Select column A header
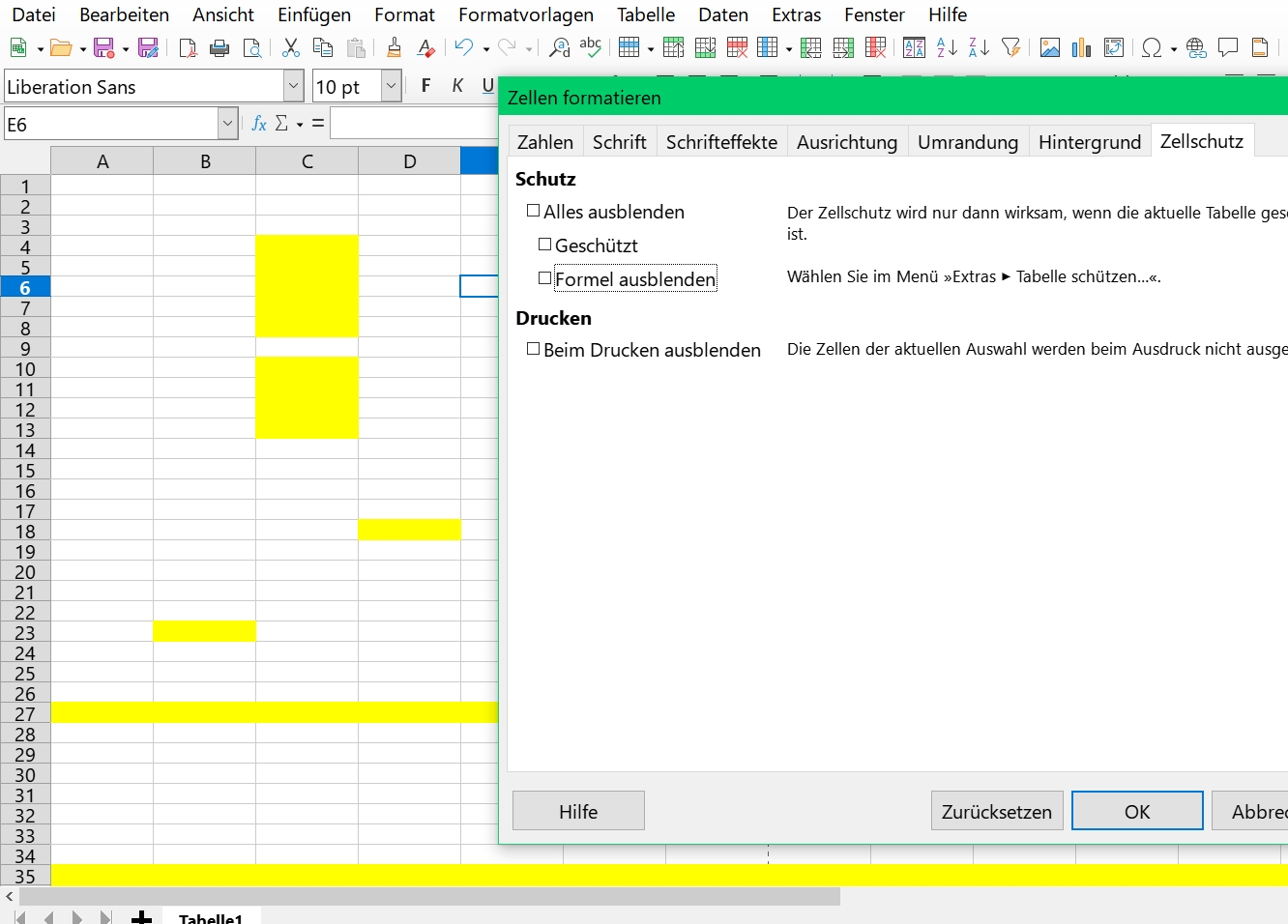The image size is (1288, 924). 102,160
